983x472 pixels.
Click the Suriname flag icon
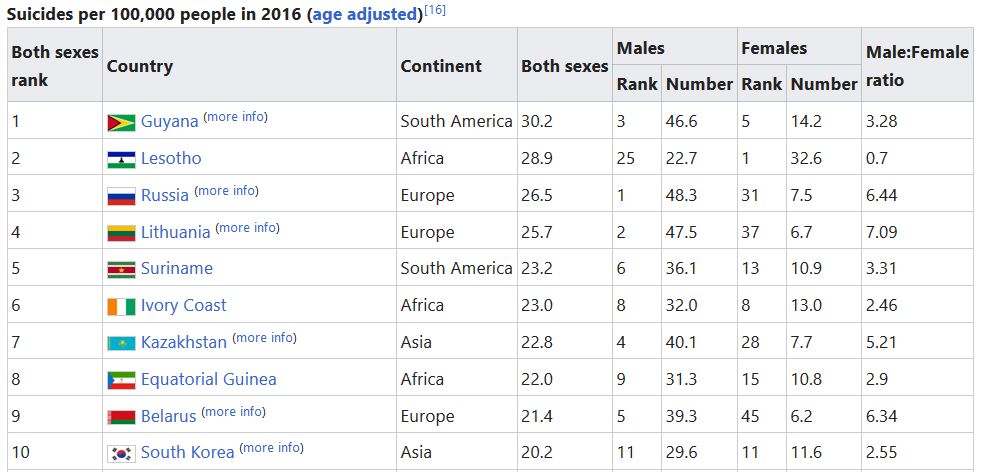coord(121,270)
